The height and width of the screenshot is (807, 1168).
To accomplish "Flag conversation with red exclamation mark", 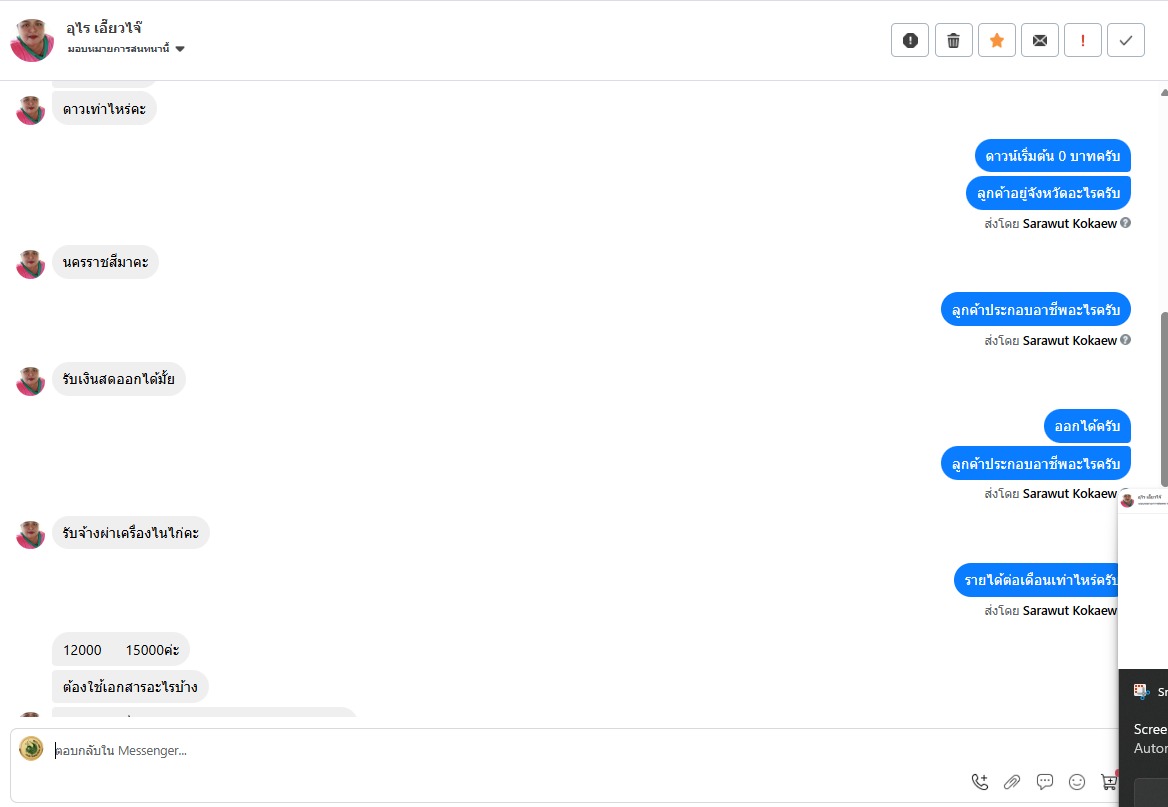I will (1083, 40).
